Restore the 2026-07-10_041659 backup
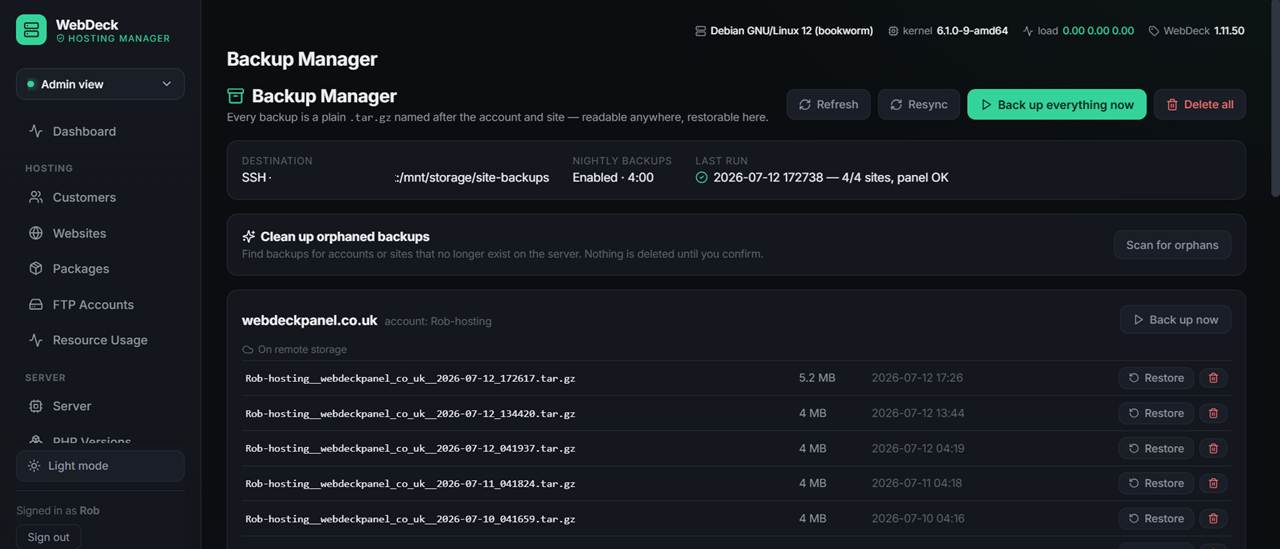This screenshot has width=1280, height=549. click(1156, 518)
